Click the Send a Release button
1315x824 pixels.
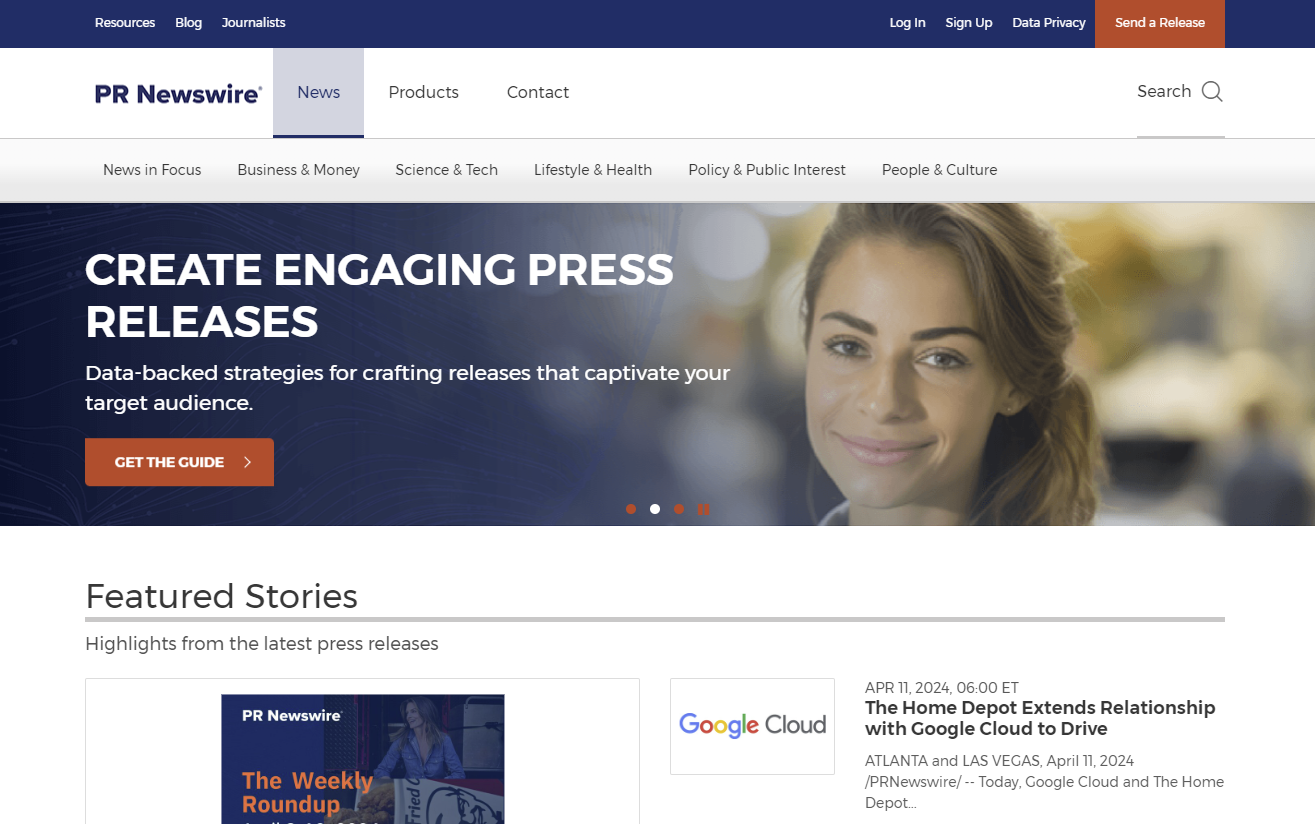pyautogui.click(x=1160, y=24)
